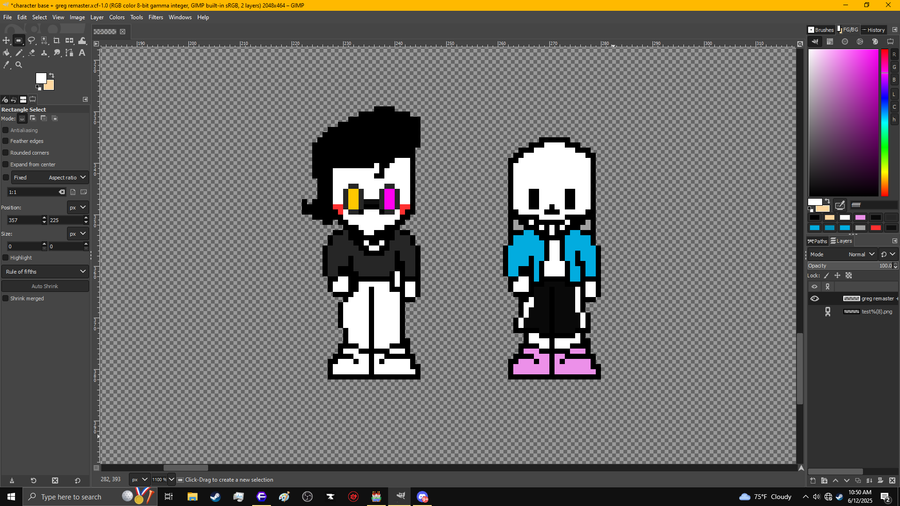Switch to the Paths tab

click(x=818, y=241)
